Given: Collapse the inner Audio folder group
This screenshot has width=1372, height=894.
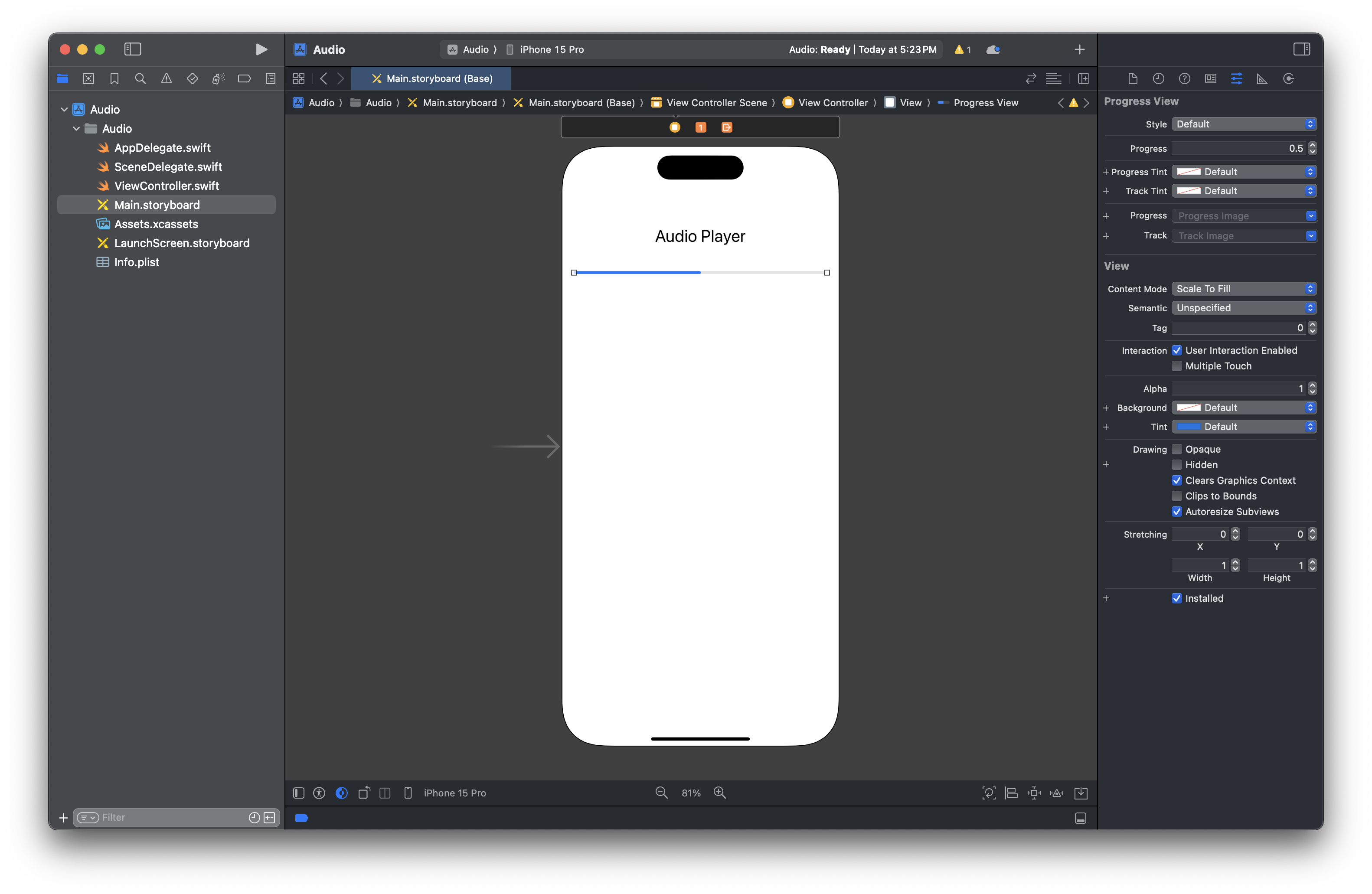Looking at the screenshot, I should click(x=76, y=128).
